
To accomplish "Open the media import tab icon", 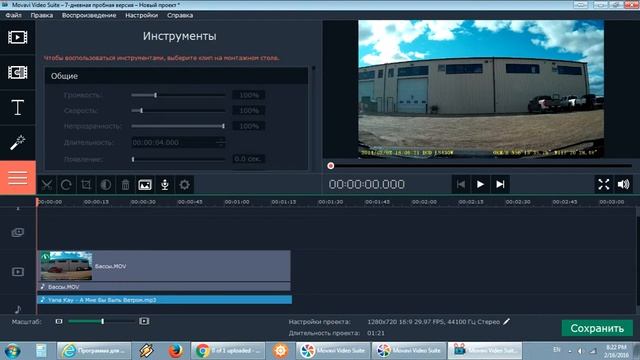I will click(18, 37).
